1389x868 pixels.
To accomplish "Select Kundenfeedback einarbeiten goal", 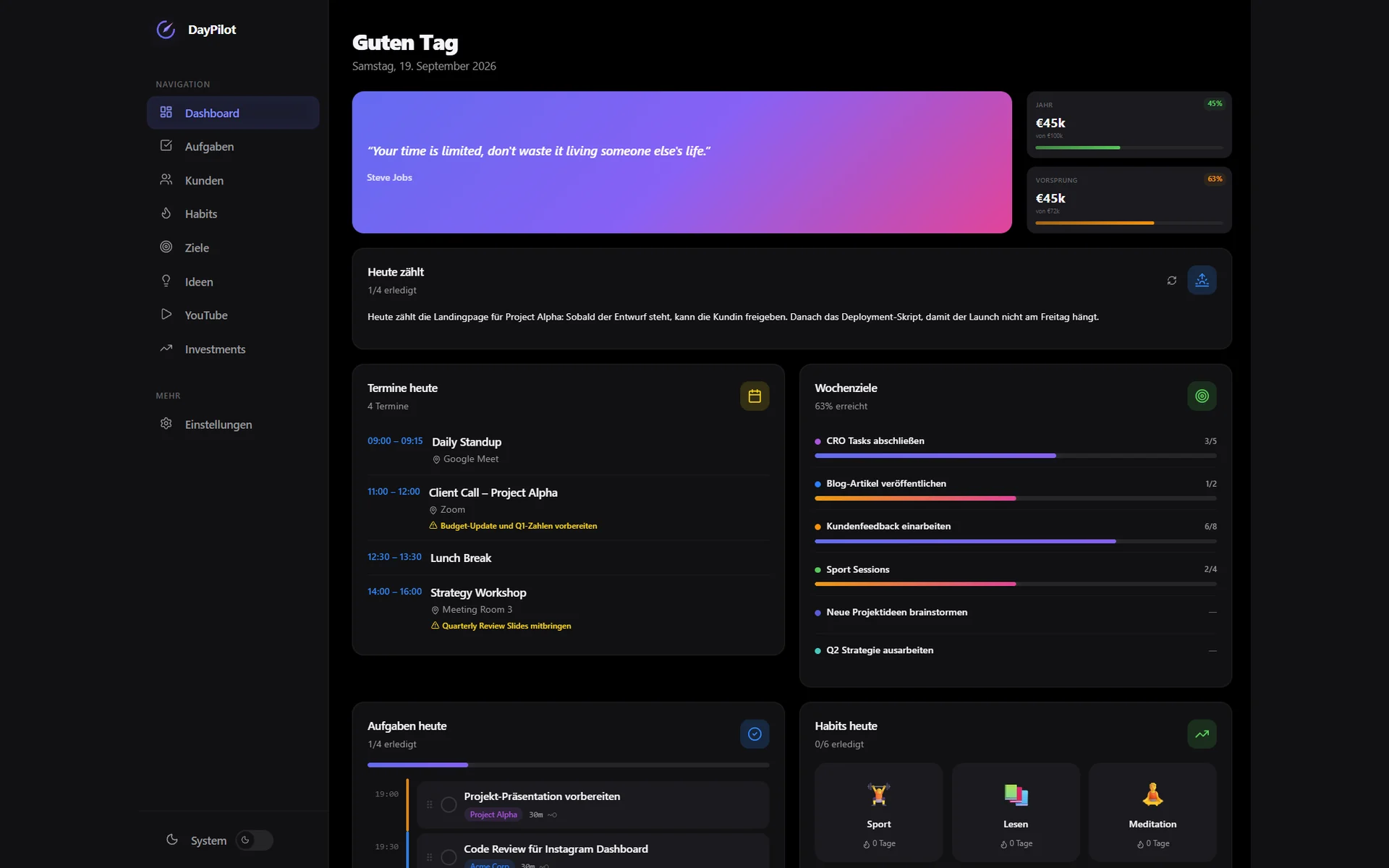I will coord(1016,532).
